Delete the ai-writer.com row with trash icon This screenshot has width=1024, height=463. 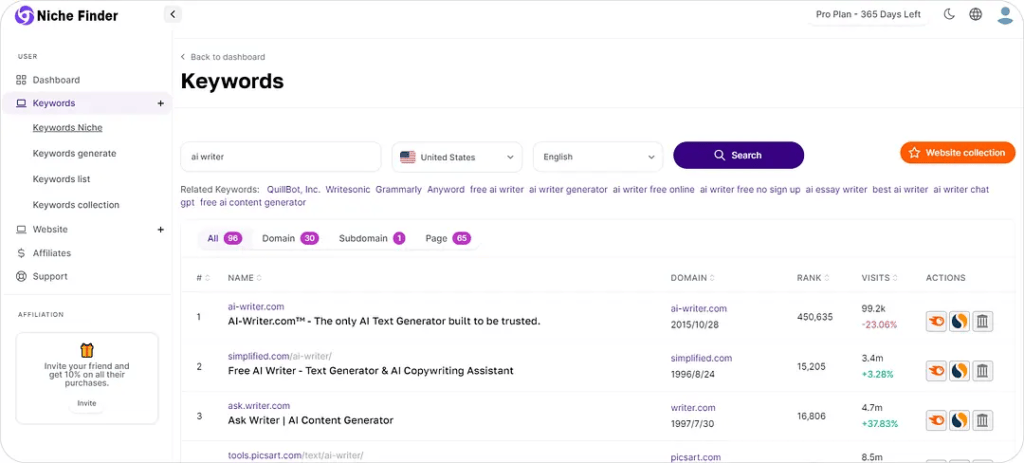983,321
